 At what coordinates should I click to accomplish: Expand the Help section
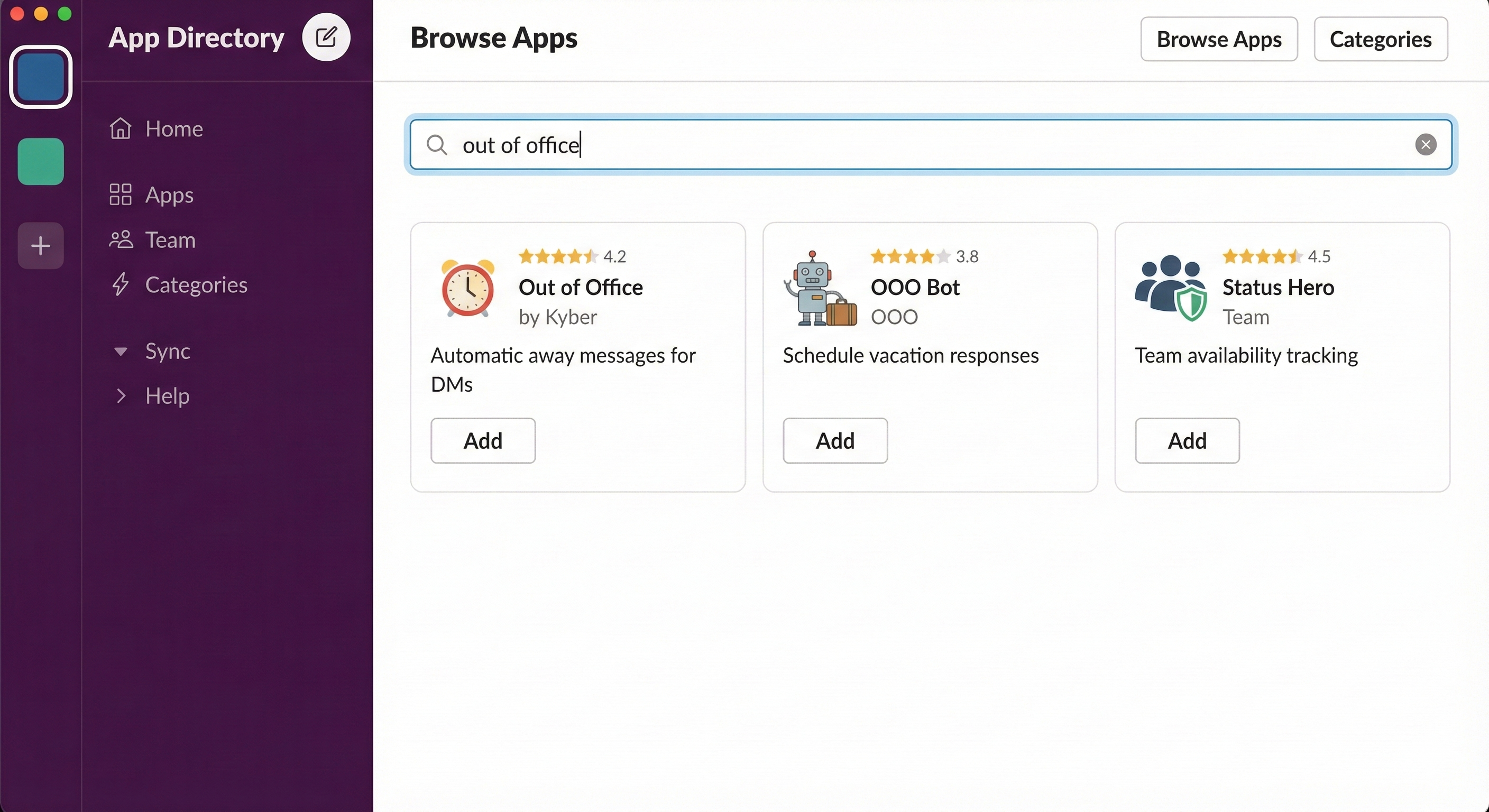click(x=167, y=395)
